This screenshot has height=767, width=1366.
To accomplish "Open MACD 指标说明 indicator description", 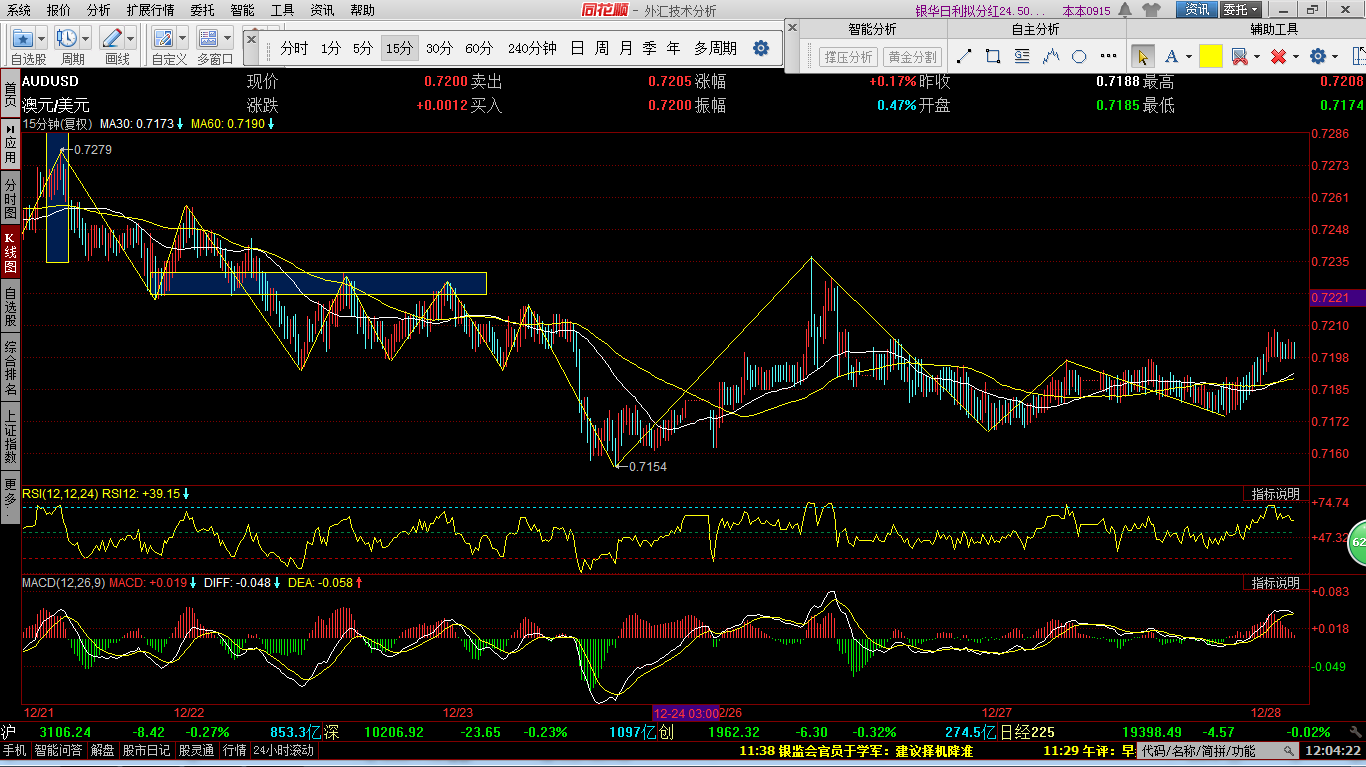I will click(1276, 583).
